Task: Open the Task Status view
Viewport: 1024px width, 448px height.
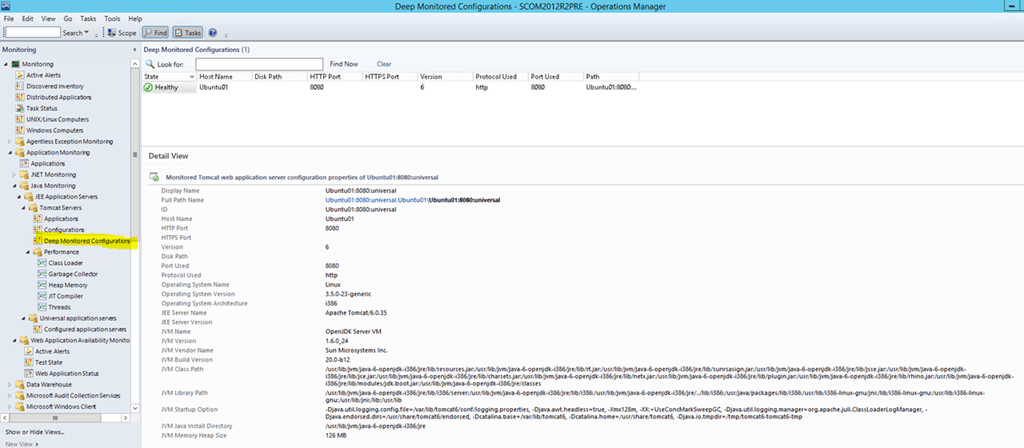Action: (41, 108)
